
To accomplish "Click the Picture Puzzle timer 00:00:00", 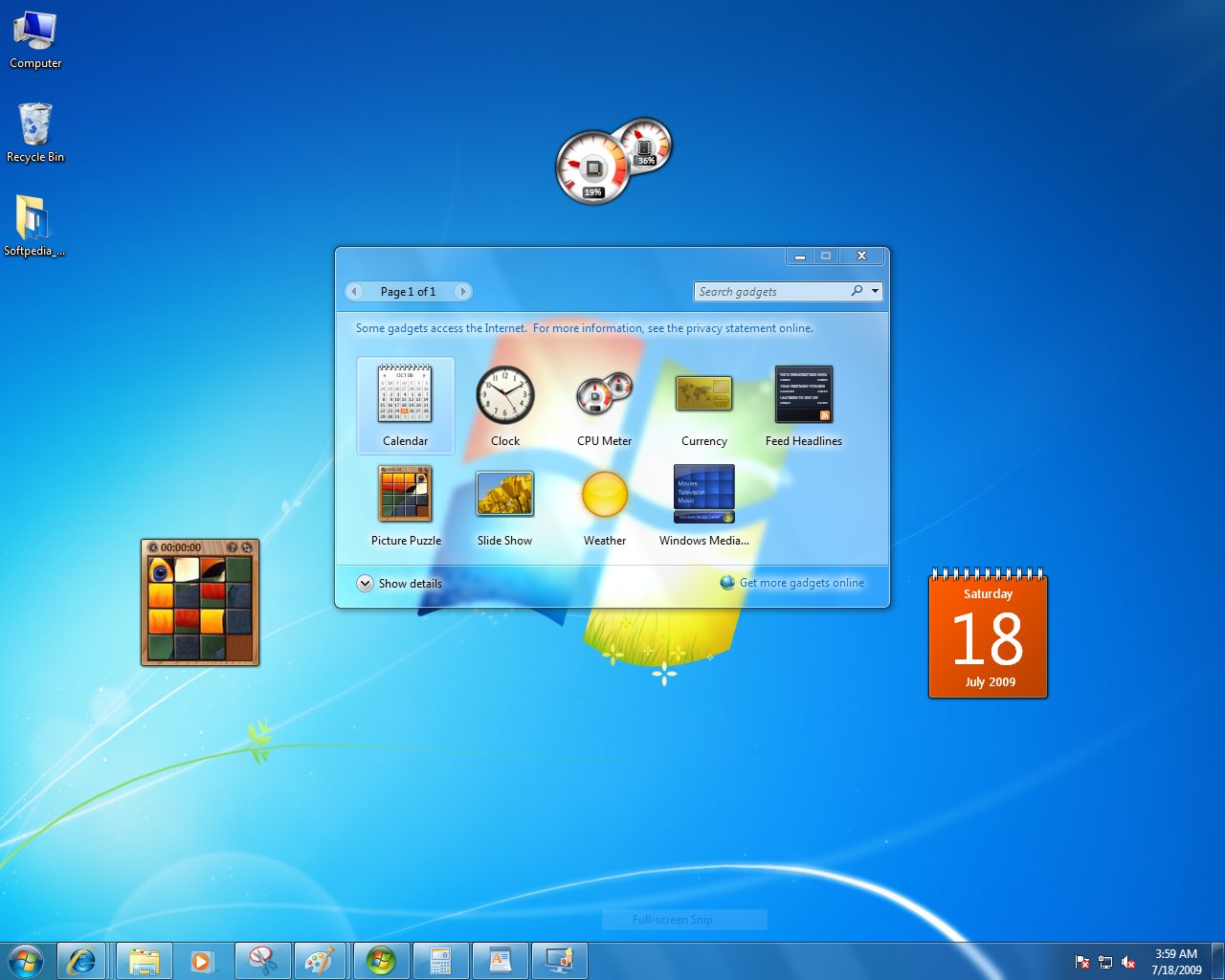I will point(181,547).
